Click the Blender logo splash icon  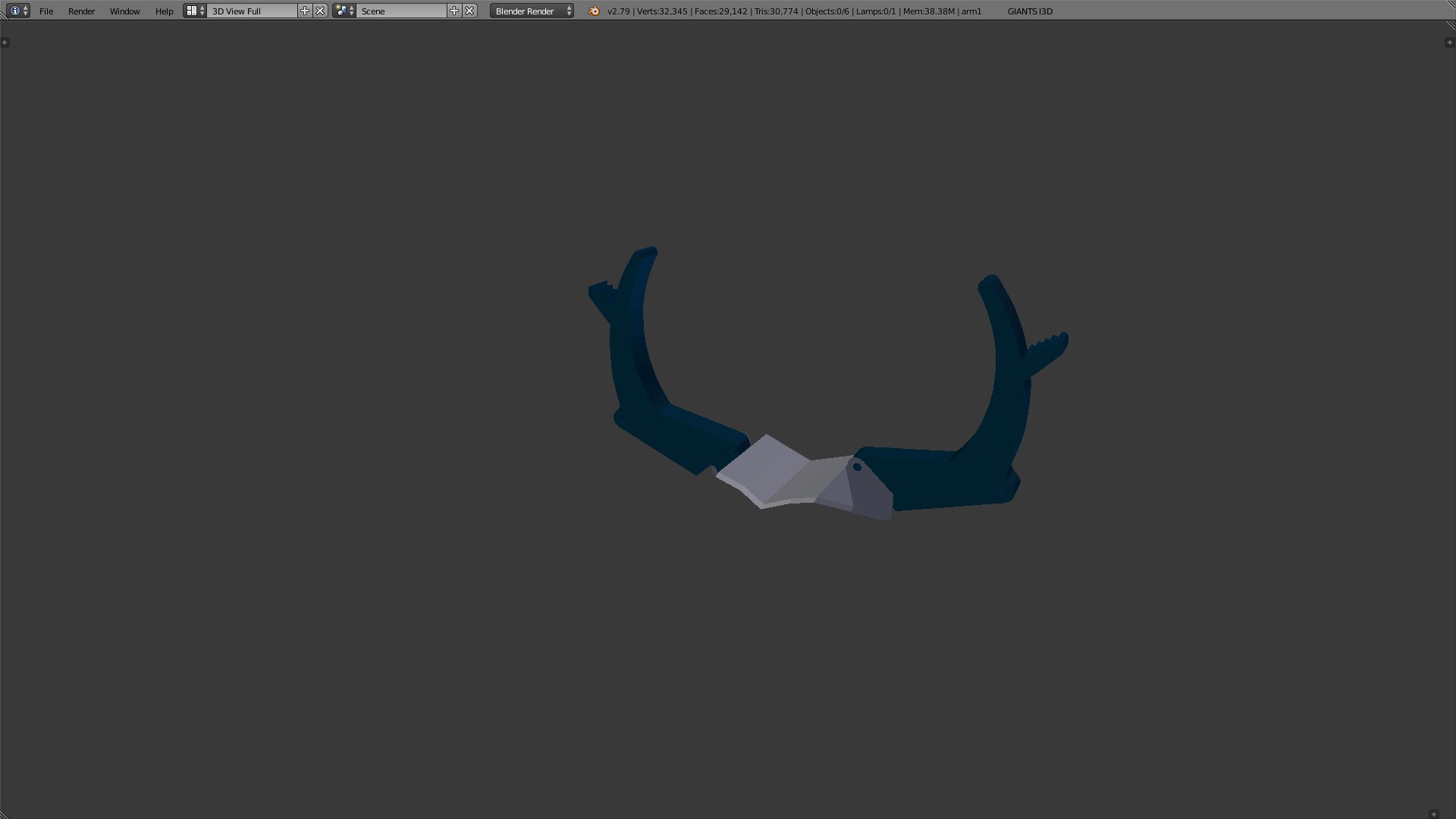594,11
